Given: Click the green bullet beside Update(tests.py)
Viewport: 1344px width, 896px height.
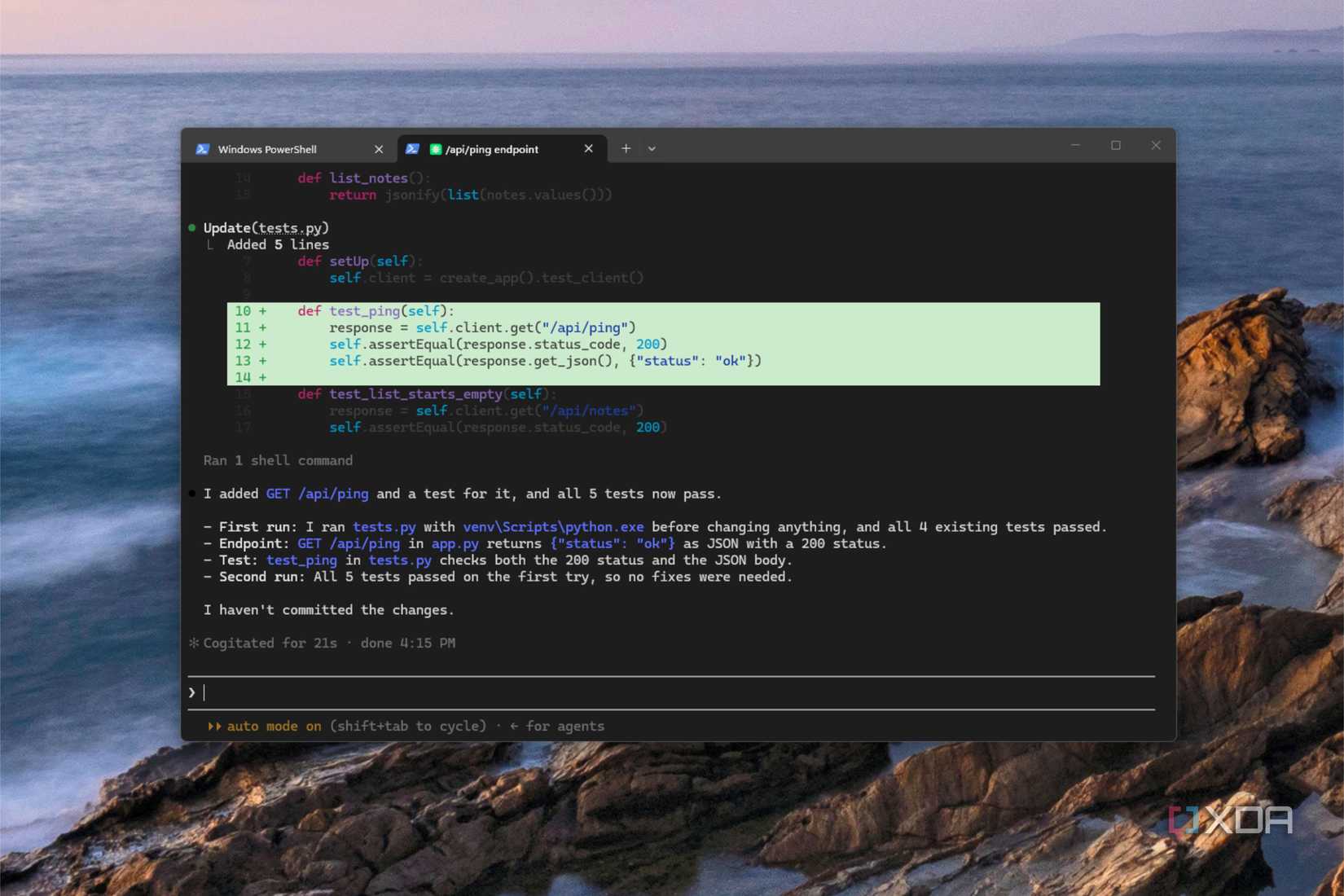Looking at the screenshot, I should (192, 228).
